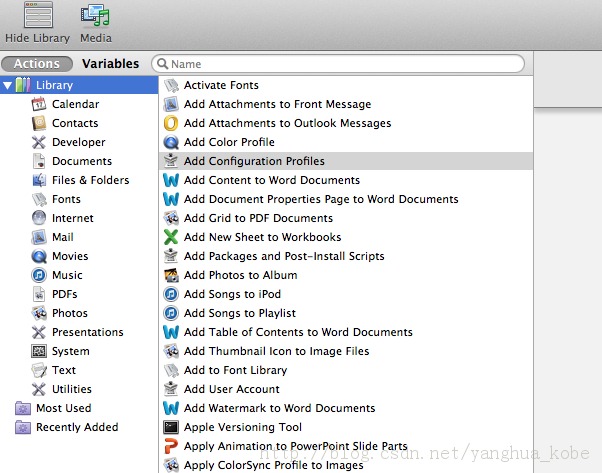The width and height of the screenshot is (602, 473).
Task: Select the Add Configuration Profiles action
Action: pos(346,161)
